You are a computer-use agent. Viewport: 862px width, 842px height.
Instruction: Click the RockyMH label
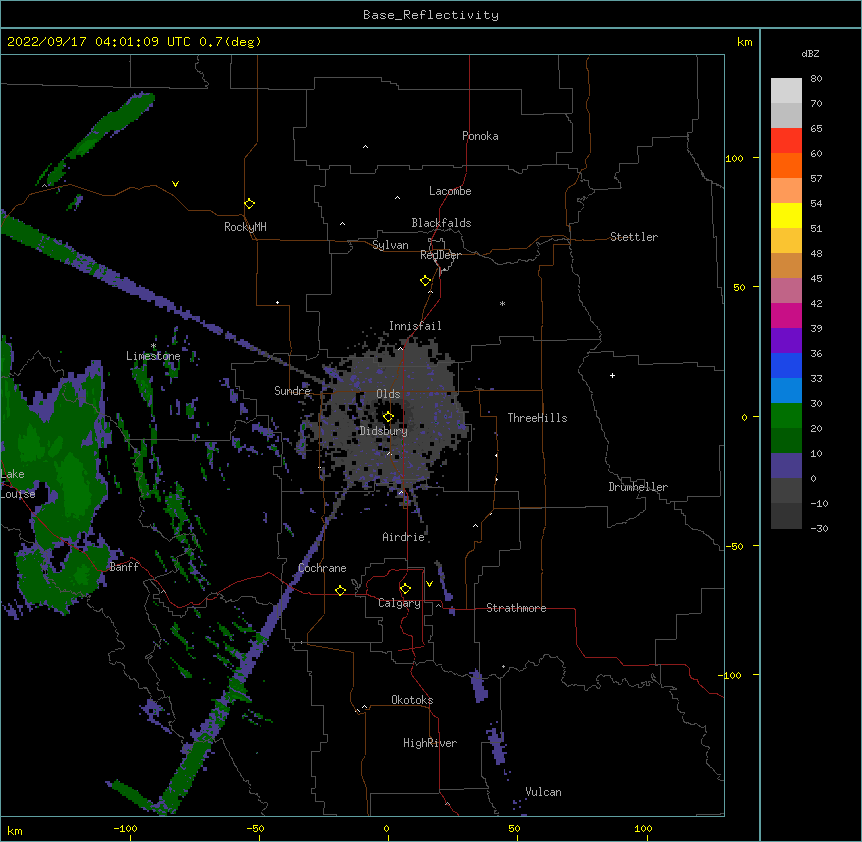[245, 227]
